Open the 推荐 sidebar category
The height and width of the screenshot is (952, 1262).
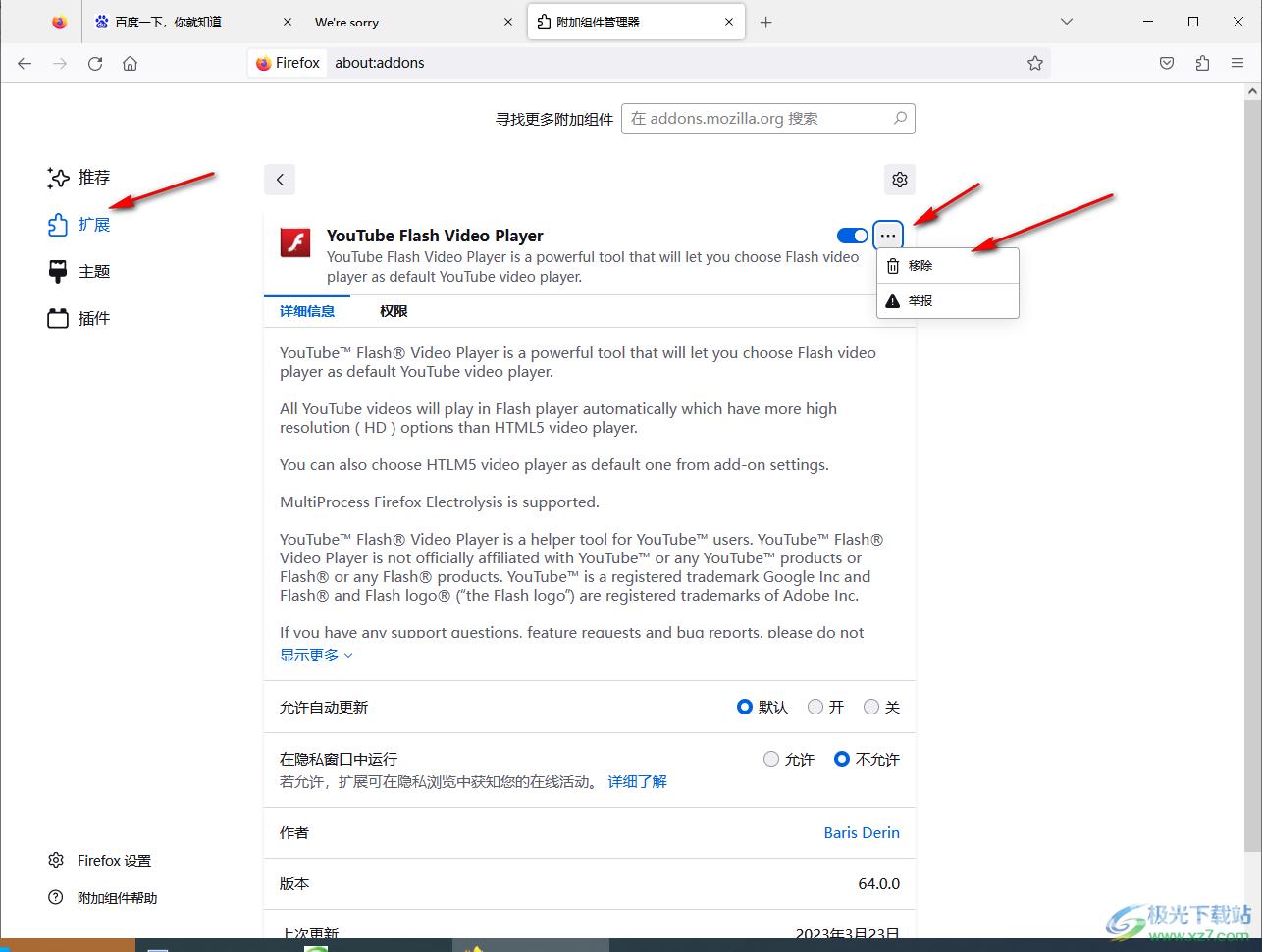tap(79, 178)
